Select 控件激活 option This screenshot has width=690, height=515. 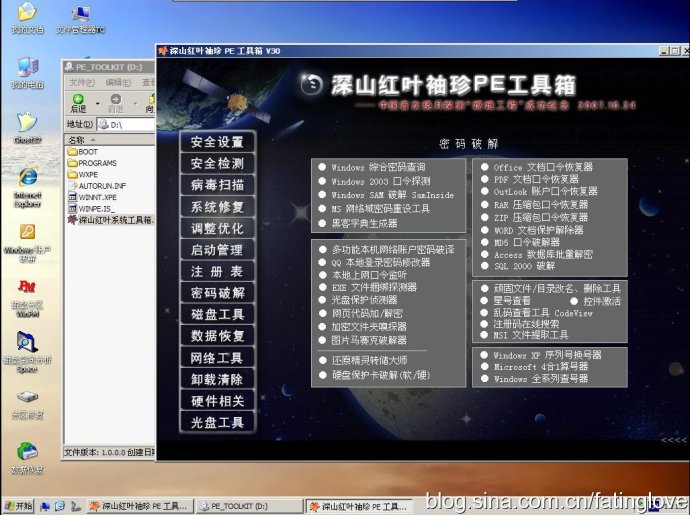pyautogui.click(x=596, y=302)
